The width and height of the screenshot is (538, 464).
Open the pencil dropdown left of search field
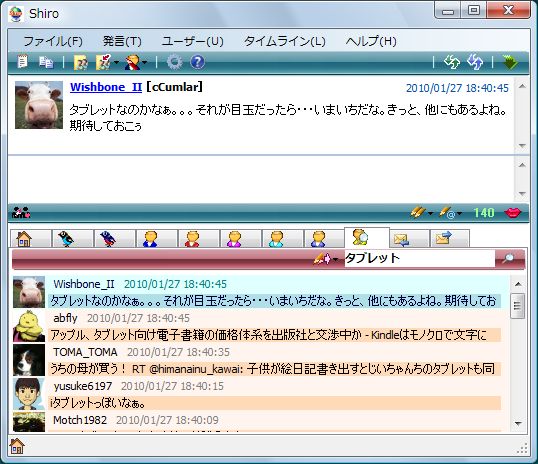(x=335, y=259)
